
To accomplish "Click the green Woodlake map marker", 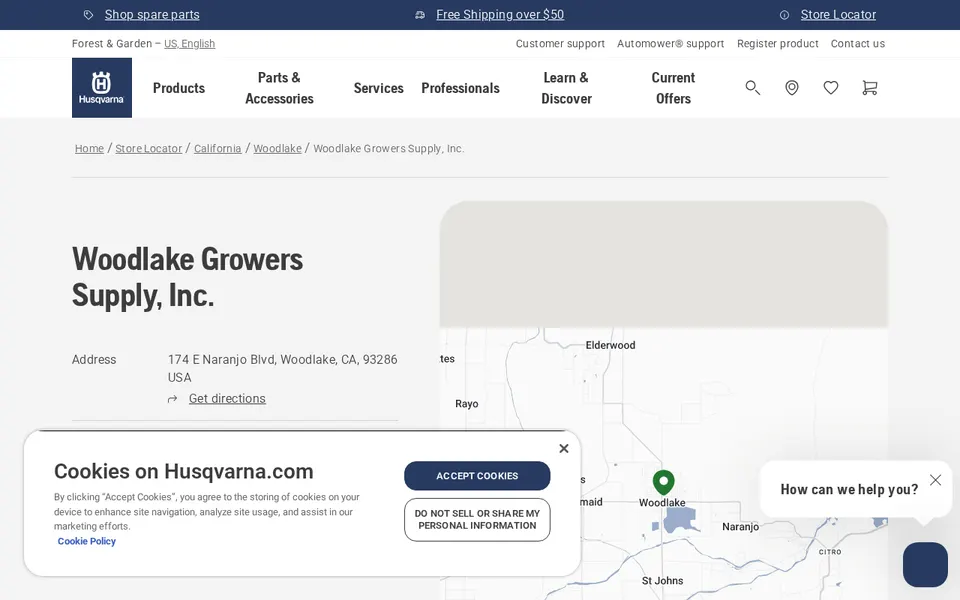I will coord(664,482).
